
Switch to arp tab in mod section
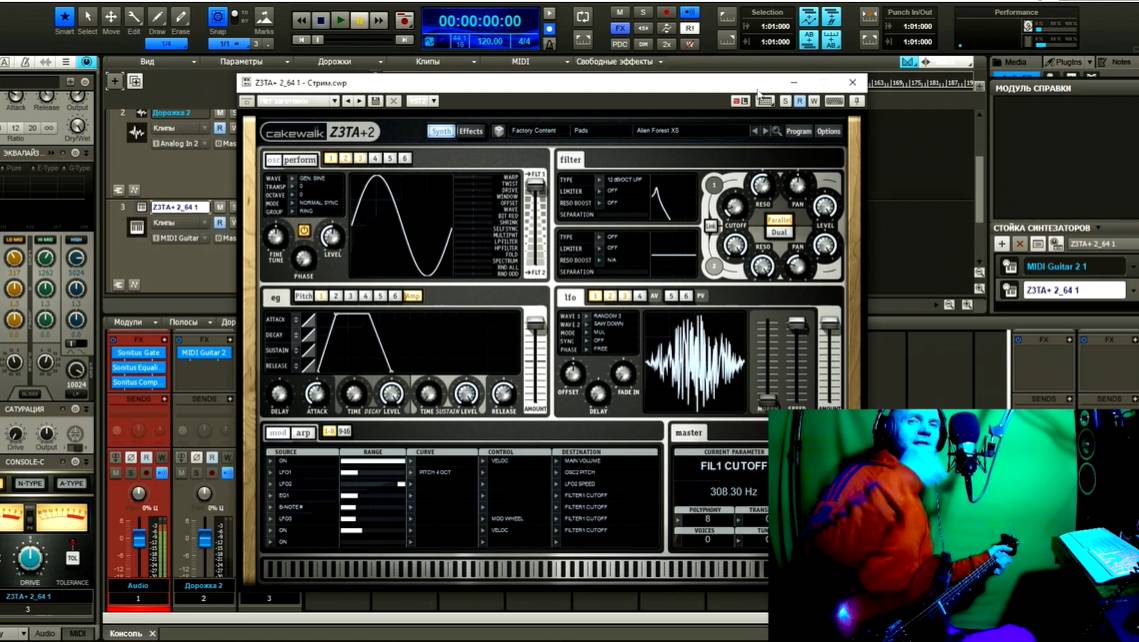point(304,432)
